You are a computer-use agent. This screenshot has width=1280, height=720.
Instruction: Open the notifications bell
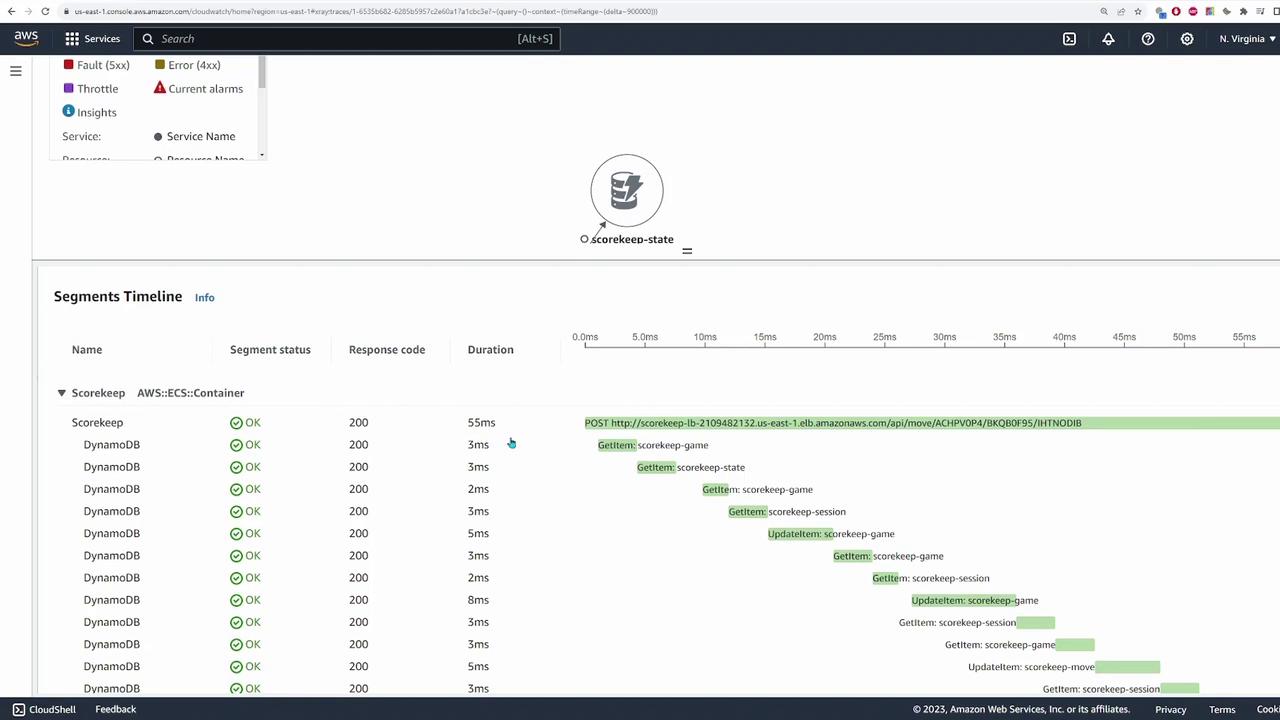click(1108, 39)
